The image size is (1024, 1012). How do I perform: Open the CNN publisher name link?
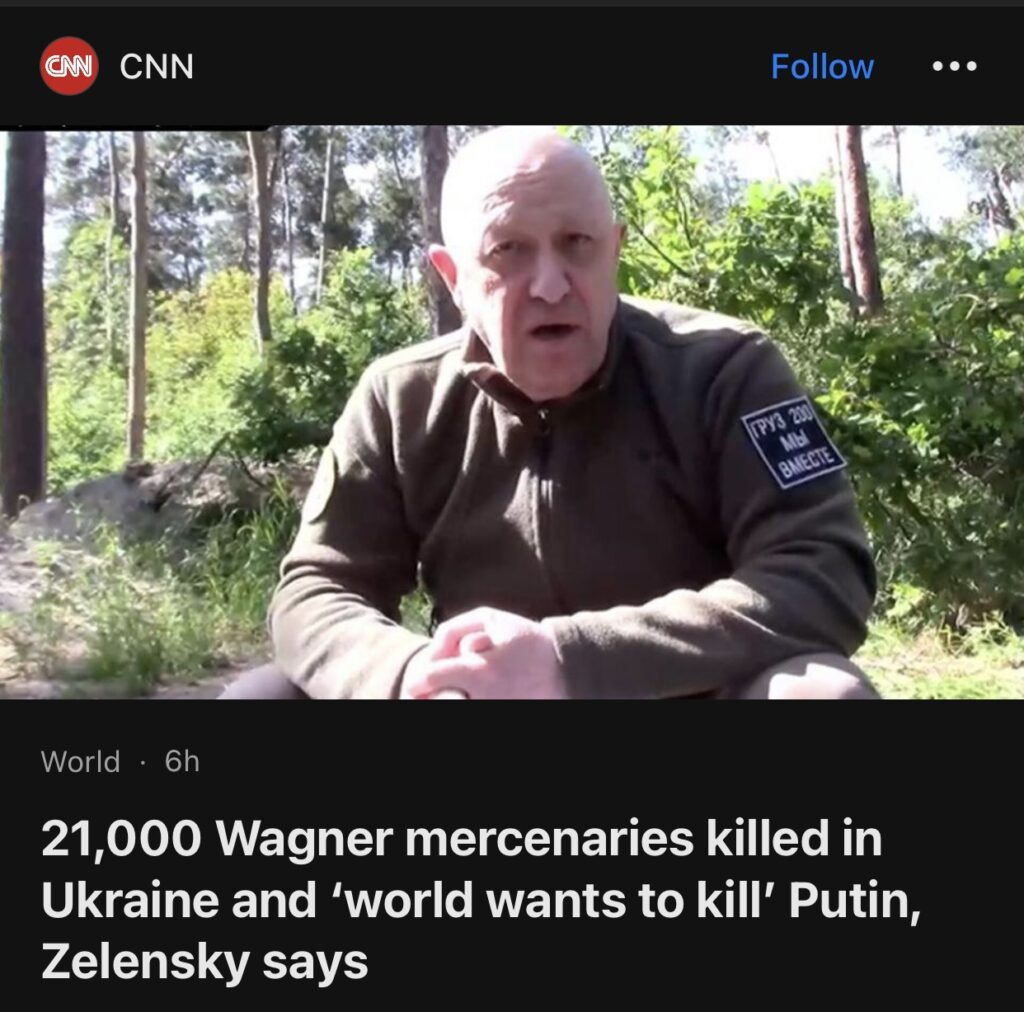tap(157, 66)
